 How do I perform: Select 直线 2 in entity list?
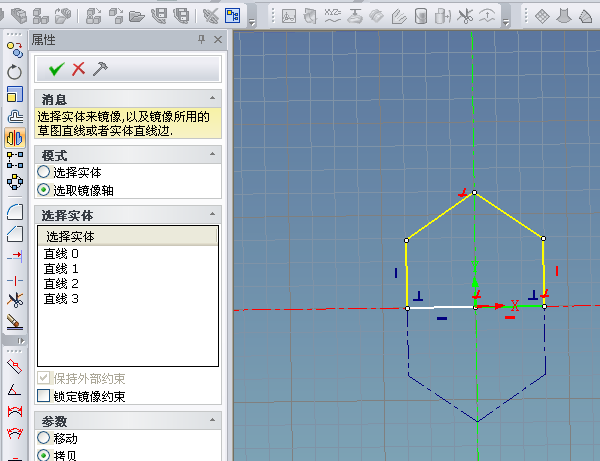coord(61,284)
